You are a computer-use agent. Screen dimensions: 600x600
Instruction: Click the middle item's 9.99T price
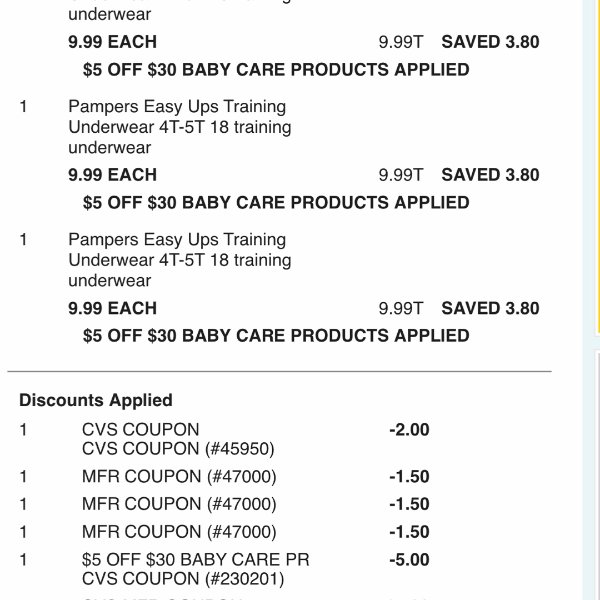click(401, 175)
